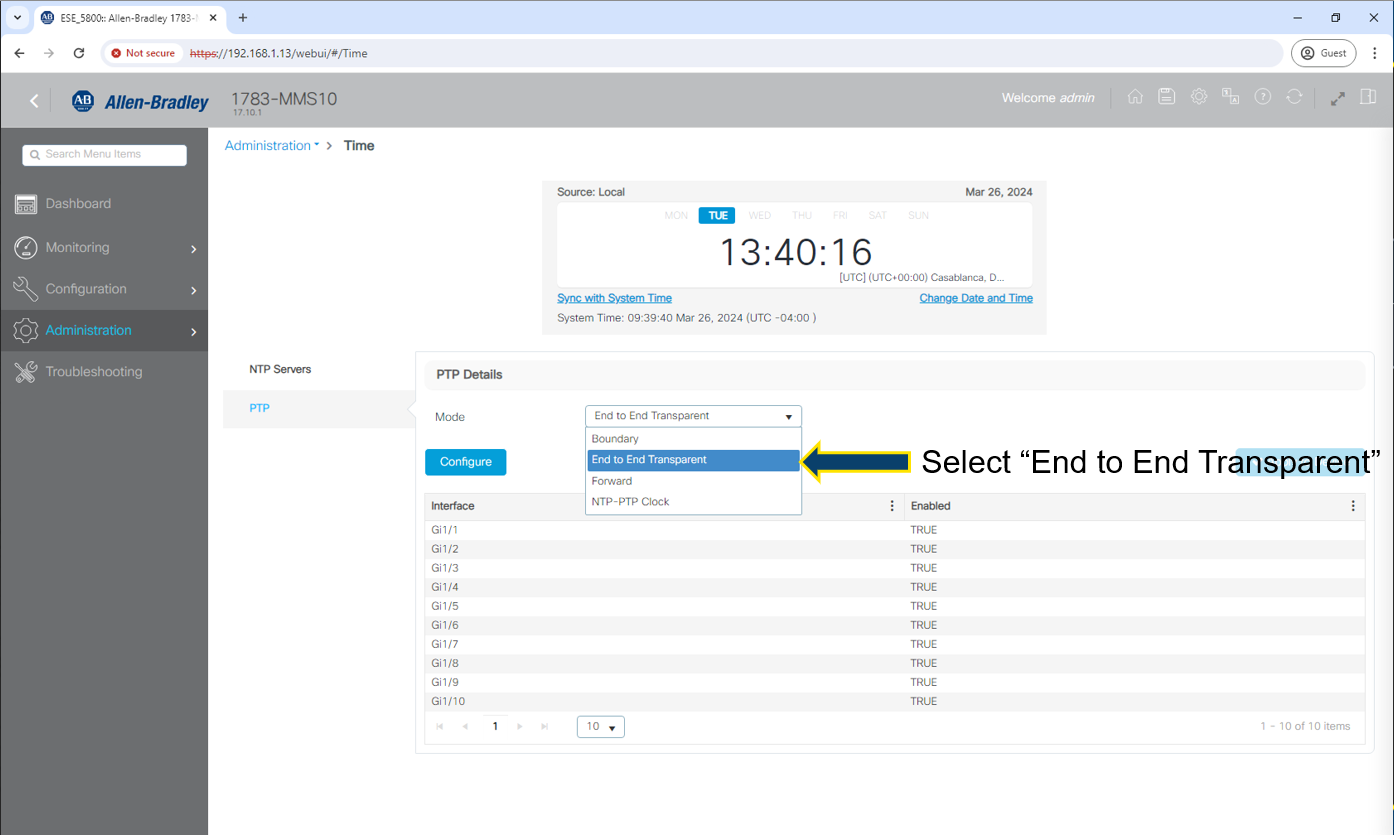Click the save configuration disk icon
This screenshot has height=835, width=1394.
(1166, 97)
